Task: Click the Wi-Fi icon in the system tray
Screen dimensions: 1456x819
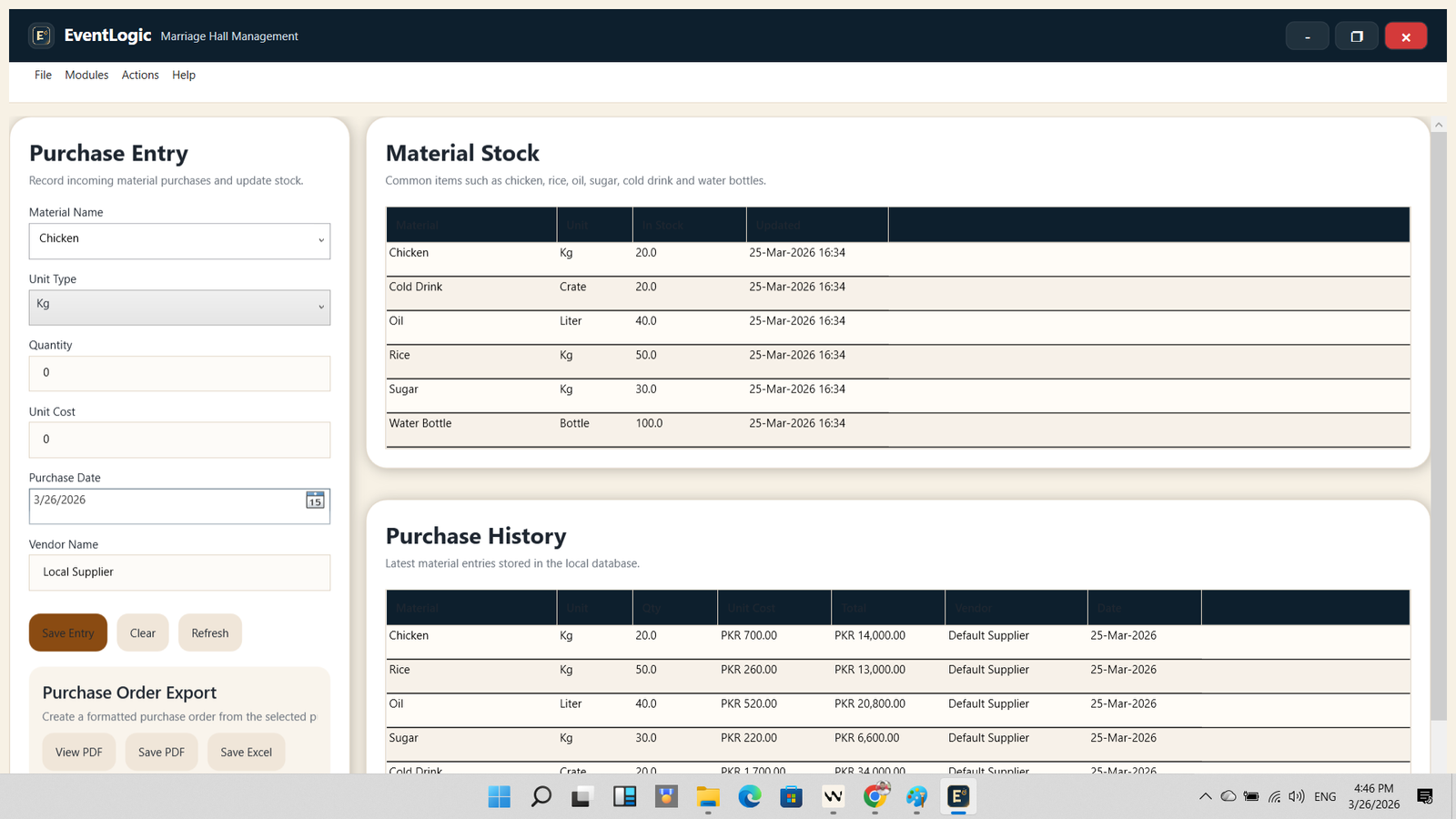Action: [x=1274, y=795]
